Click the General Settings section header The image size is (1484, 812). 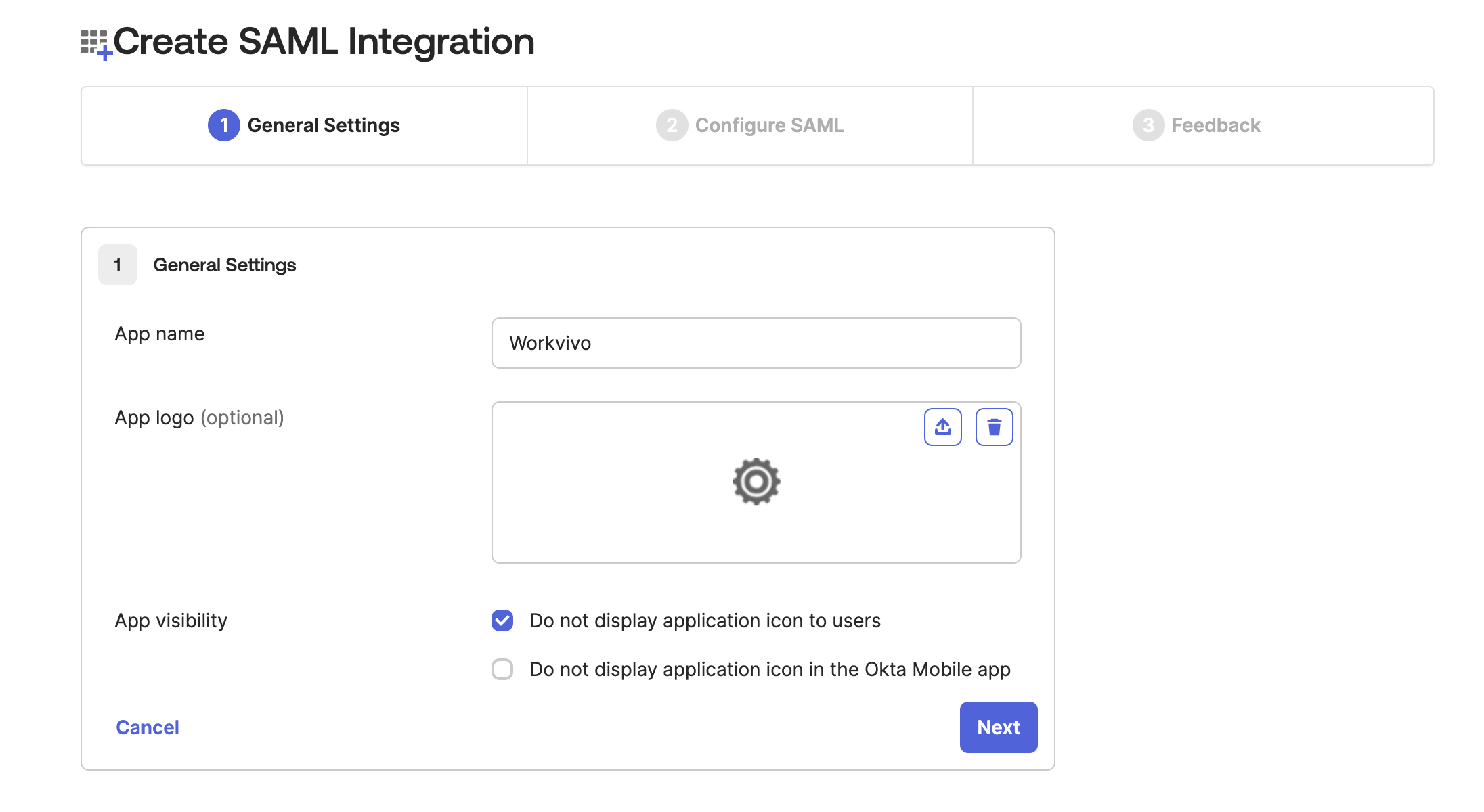coord(225,265)
